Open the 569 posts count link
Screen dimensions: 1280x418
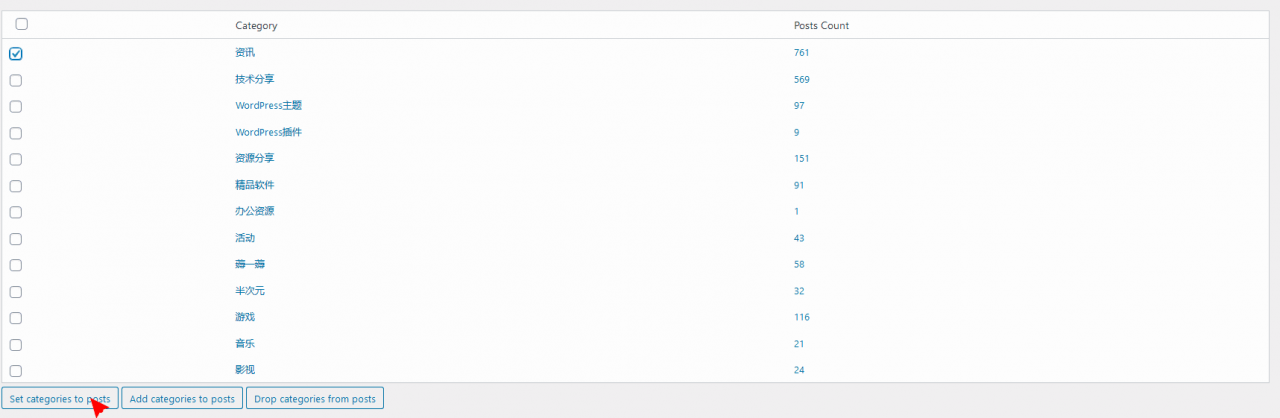point(801,79)
